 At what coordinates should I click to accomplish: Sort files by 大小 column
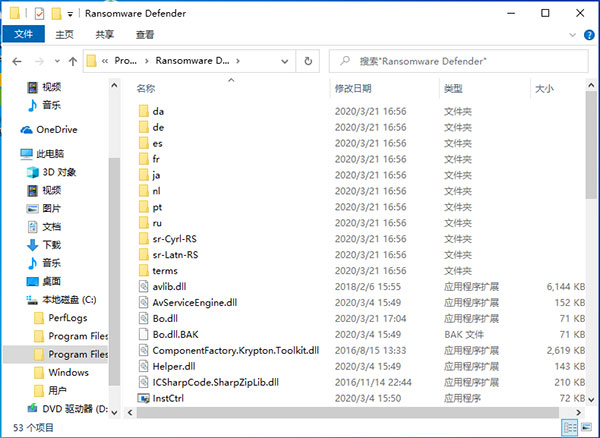click(544, 89)
